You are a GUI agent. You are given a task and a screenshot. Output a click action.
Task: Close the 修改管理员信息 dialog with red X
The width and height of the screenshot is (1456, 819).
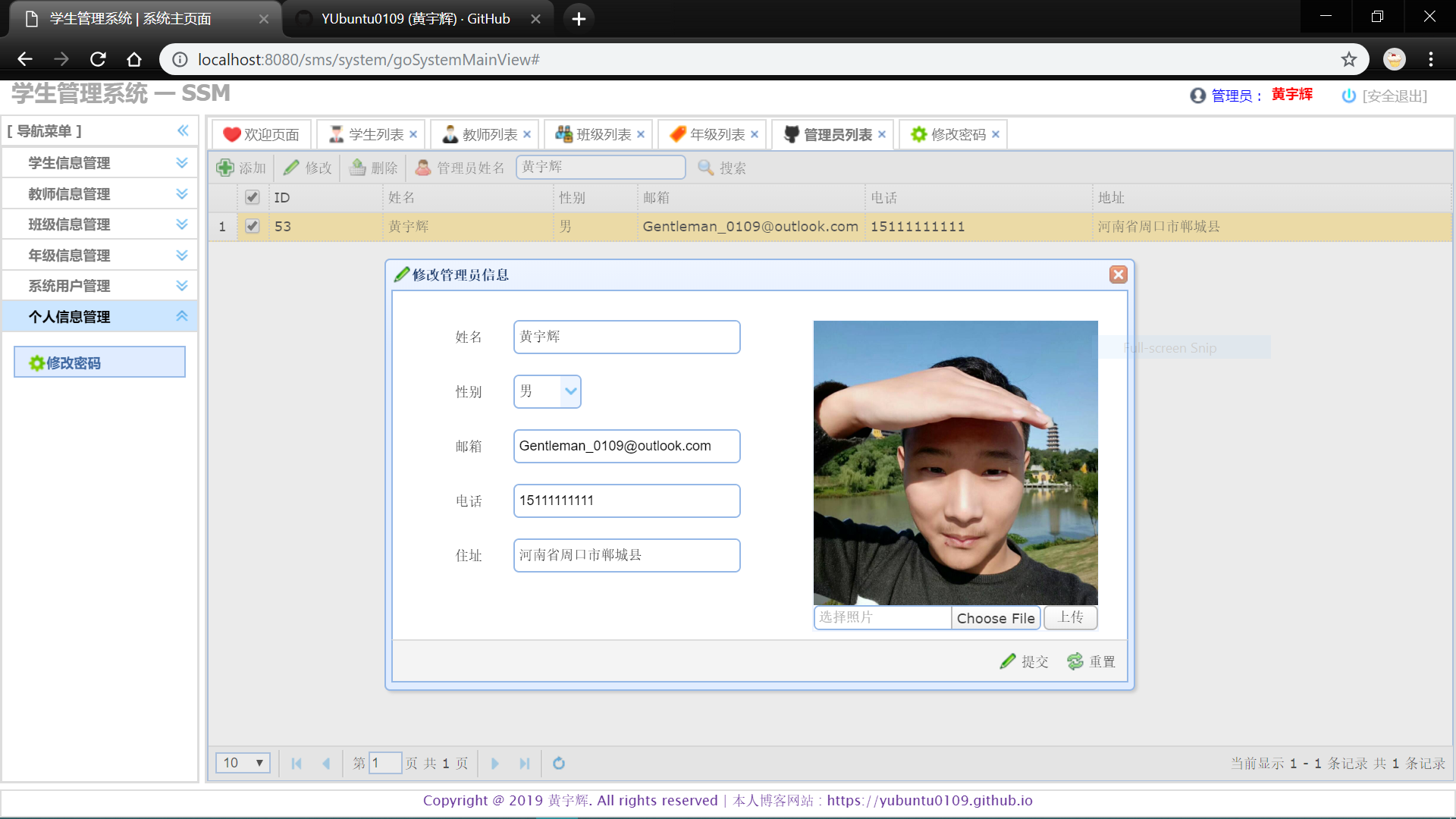(x=1118, y=275)
